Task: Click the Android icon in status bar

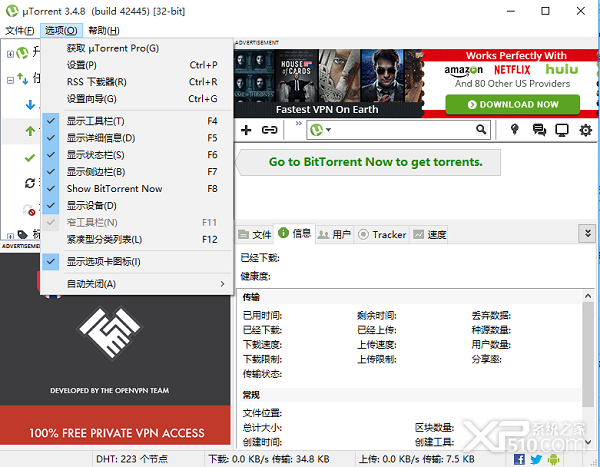Action: click(553, 459)
